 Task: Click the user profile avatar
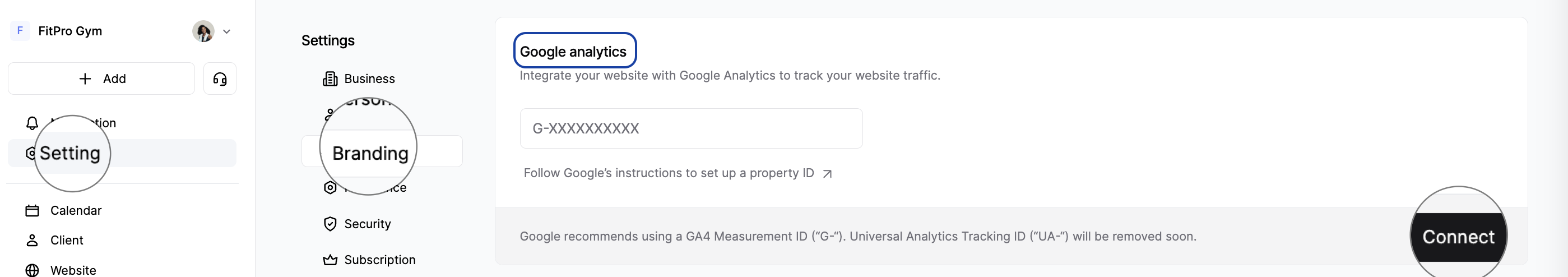[x=203, y=31]
